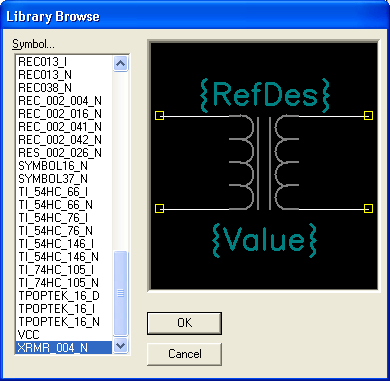This screenshot has height=381, width=390.
Task: Click the symbol list scrollbar thumb
Action: point(120,293)
